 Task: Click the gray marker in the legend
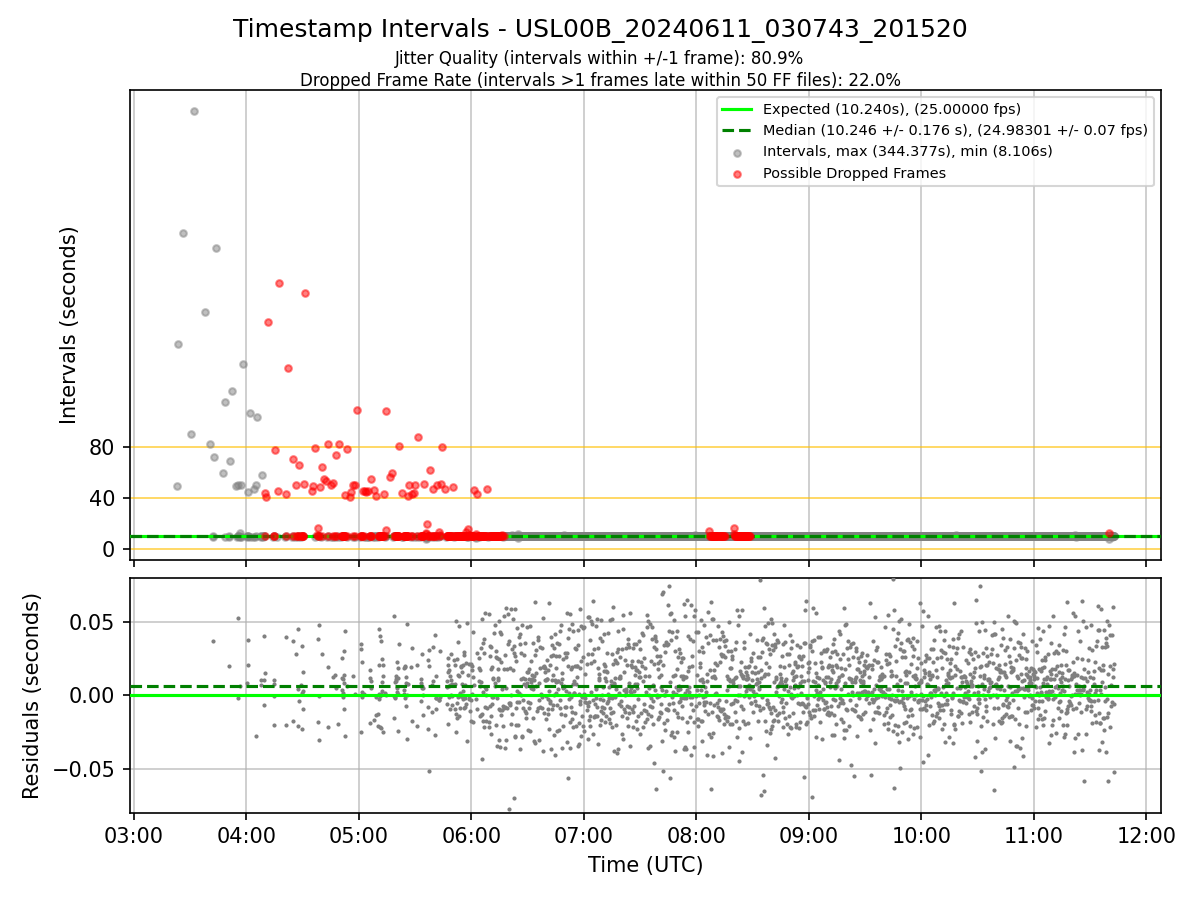(x=737, y=152)
